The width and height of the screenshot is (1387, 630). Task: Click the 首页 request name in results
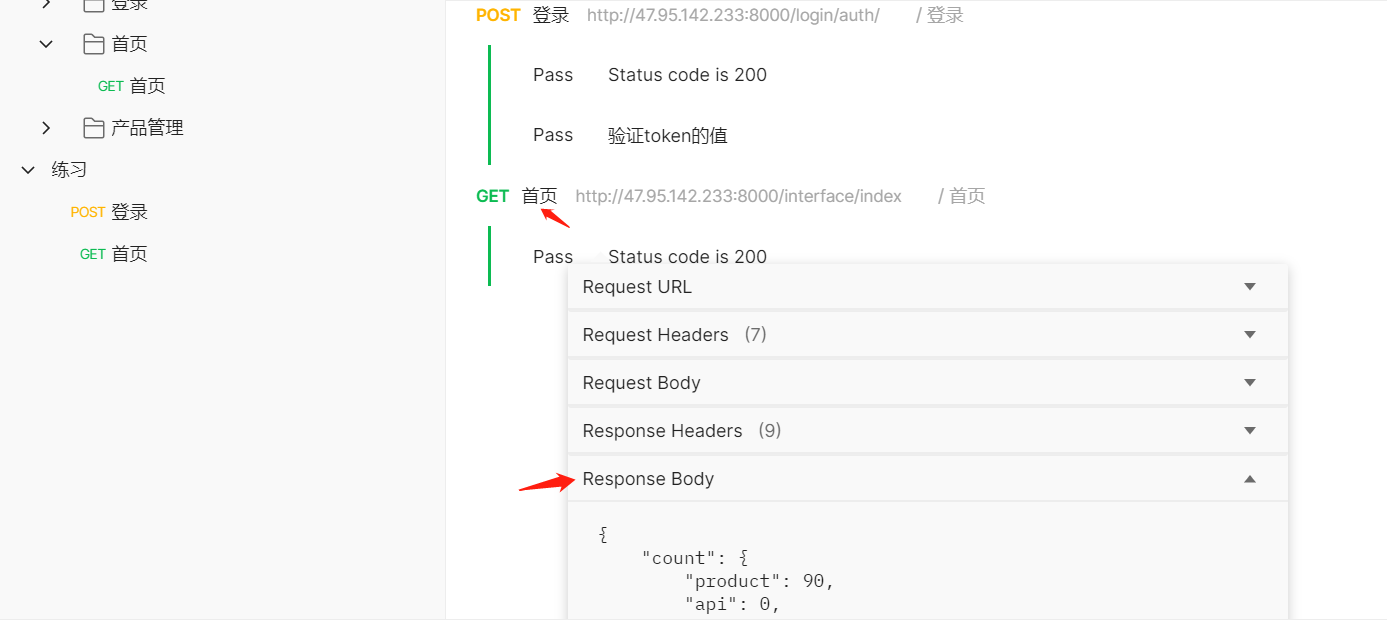click(539, 196)
